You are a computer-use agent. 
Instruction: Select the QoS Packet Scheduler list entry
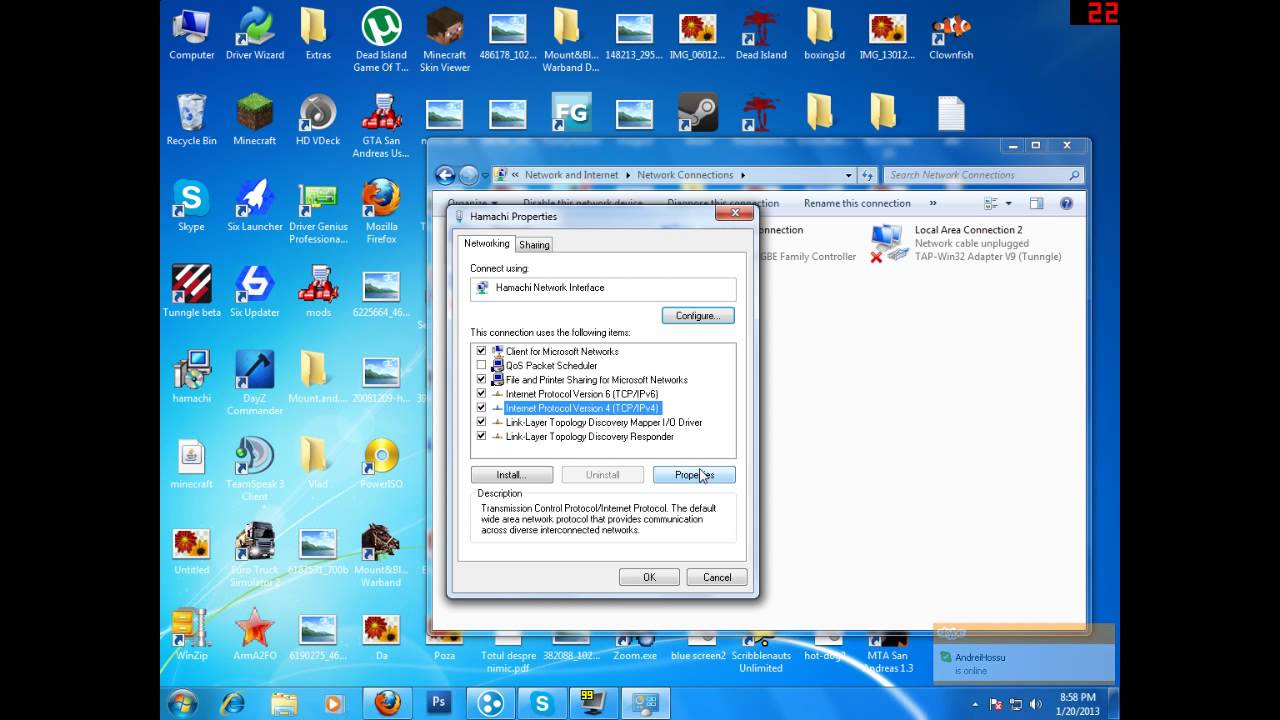[x=551, y=366]
